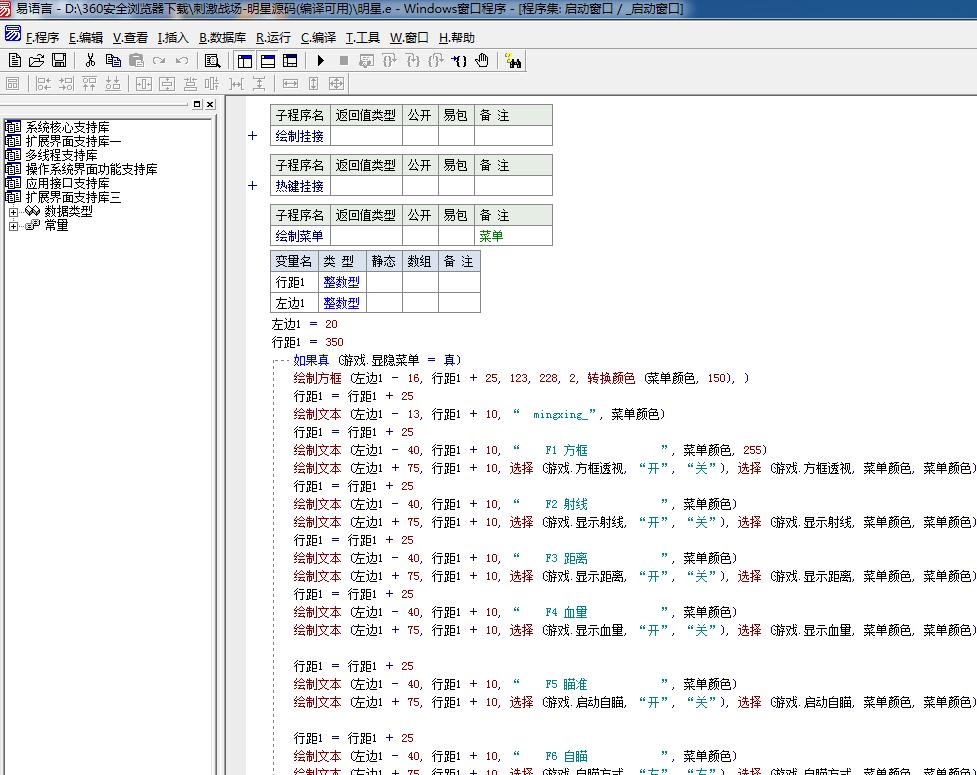
Task: Open a file with the folder icon
Action: coord(37,61)
